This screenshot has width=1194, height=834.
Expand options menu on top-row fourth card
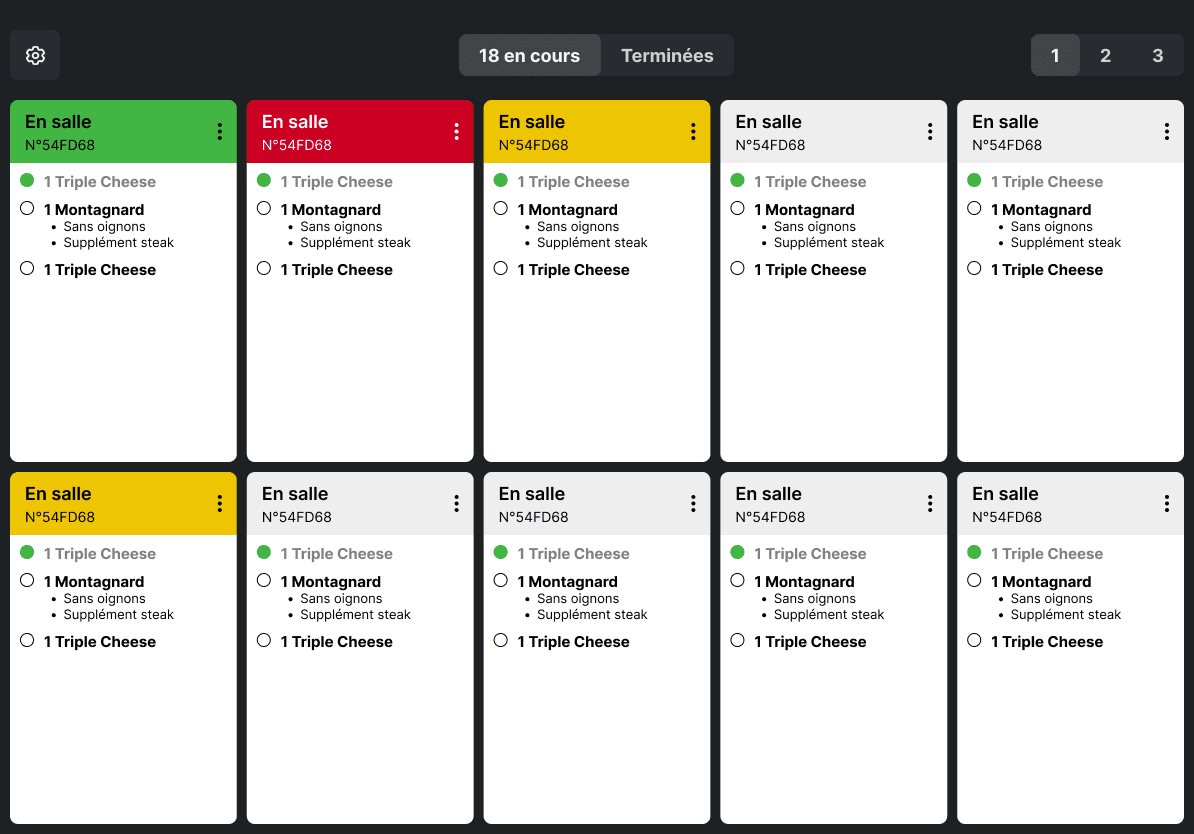tap(929, 131)
